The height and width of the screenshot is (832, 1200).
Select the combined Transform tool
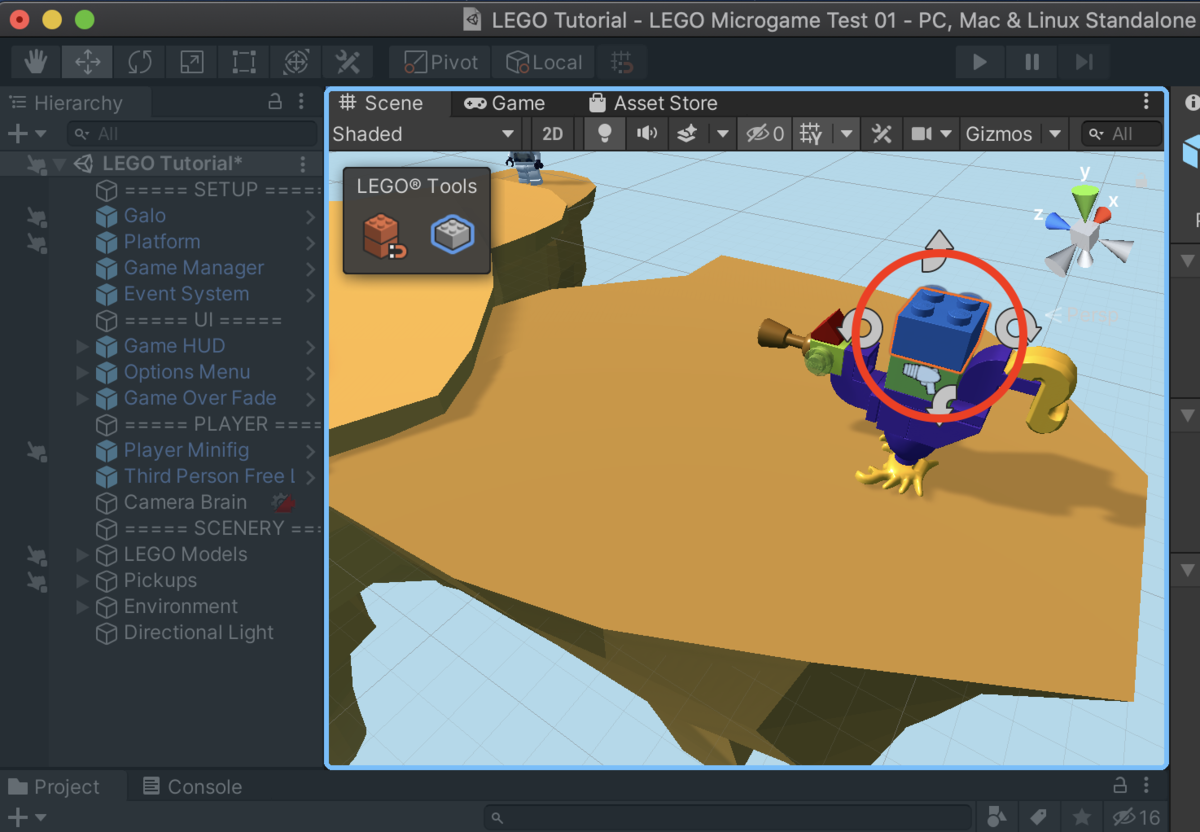coord(296,62)
